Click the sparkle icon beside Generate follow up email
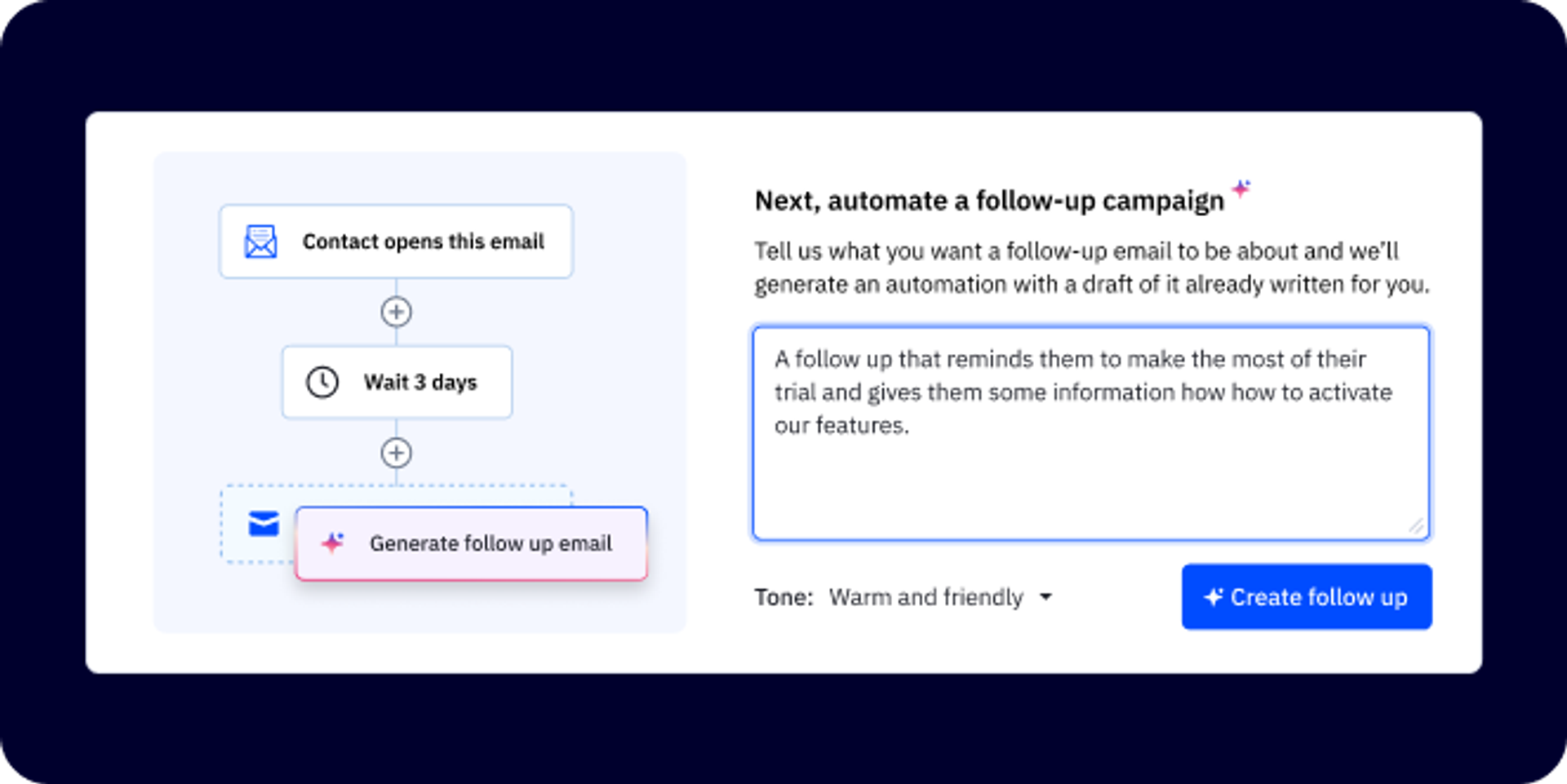1567x784 pixels. [x=332, y=543]
